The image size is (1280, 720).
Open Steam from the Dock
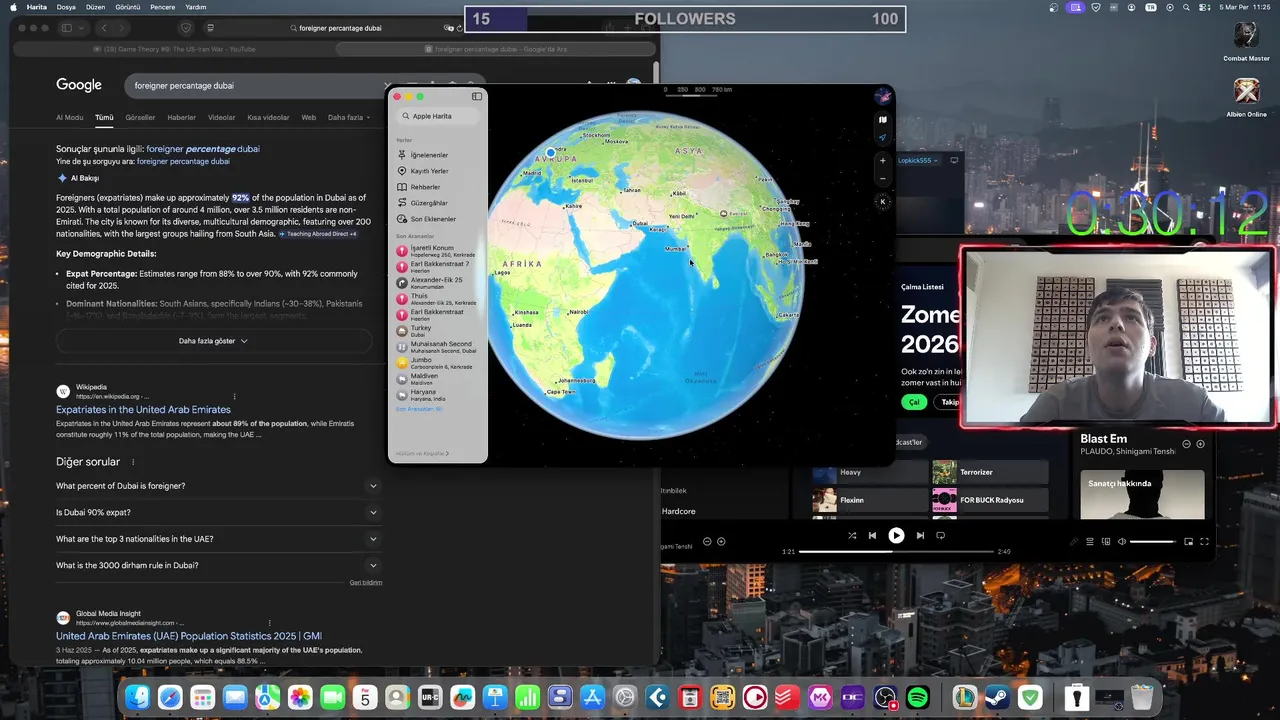997,697
